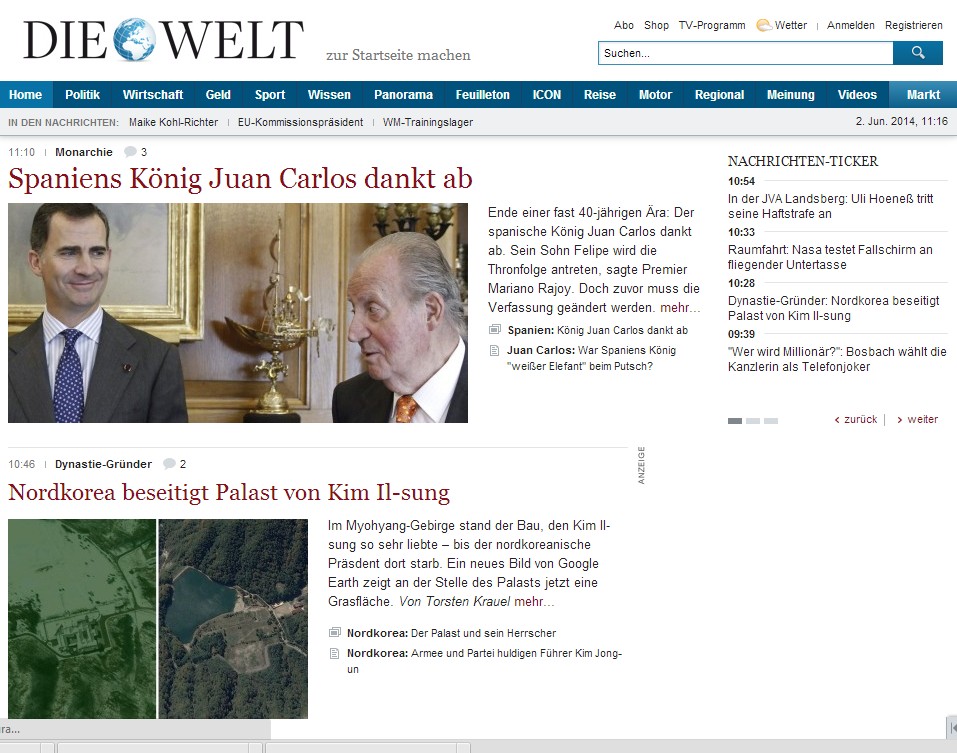957x753 pixels.
Task: Switch to the Feuilleton section tab
Action: 482,95
